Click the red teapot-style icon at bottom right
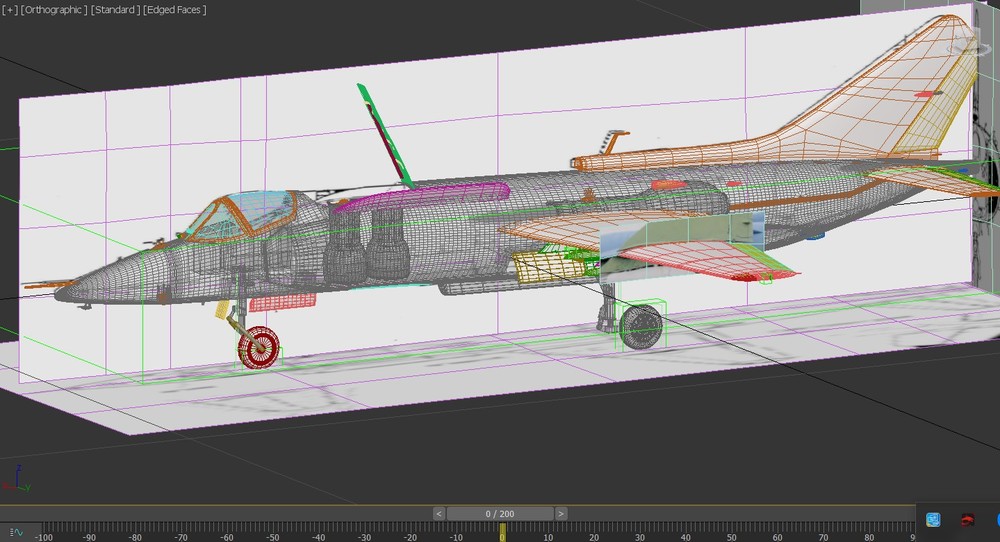This screenshot has width=1000, height=542. coord(967,520)
